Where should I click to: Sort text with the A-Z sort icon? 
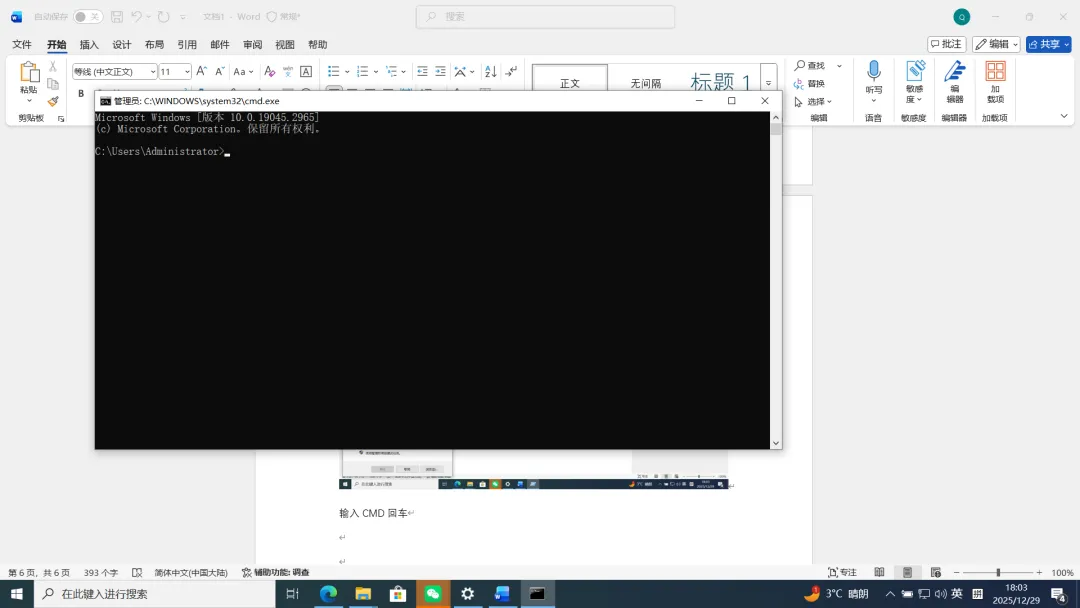pos(490,71)
